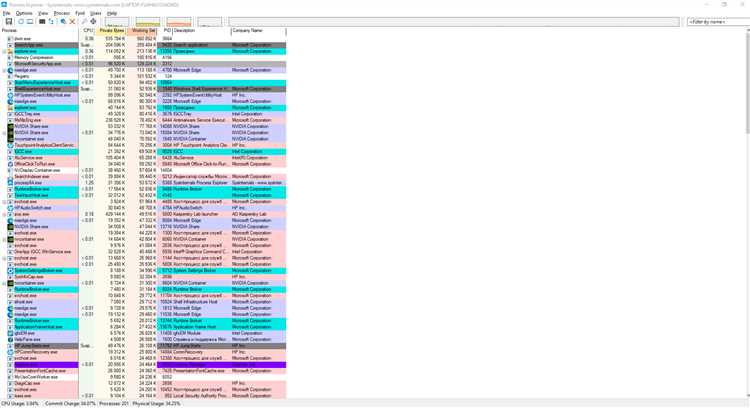
Task: Select the HP.JumpStarts.exe row
Action: pyautogui.click(x=143, y=346)
